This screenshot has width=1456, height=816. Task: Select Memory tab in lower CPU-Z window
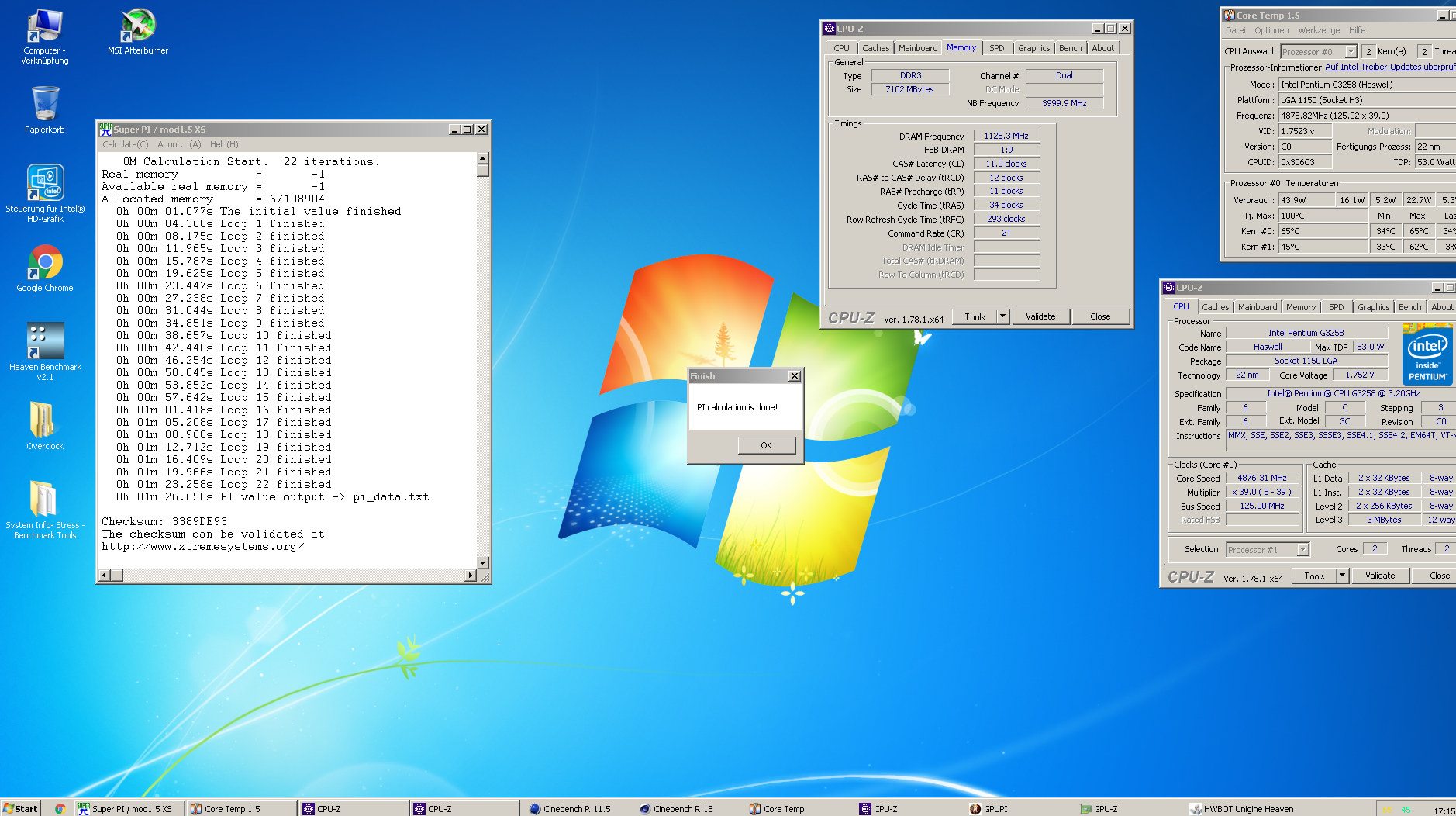coord(1300,307)
